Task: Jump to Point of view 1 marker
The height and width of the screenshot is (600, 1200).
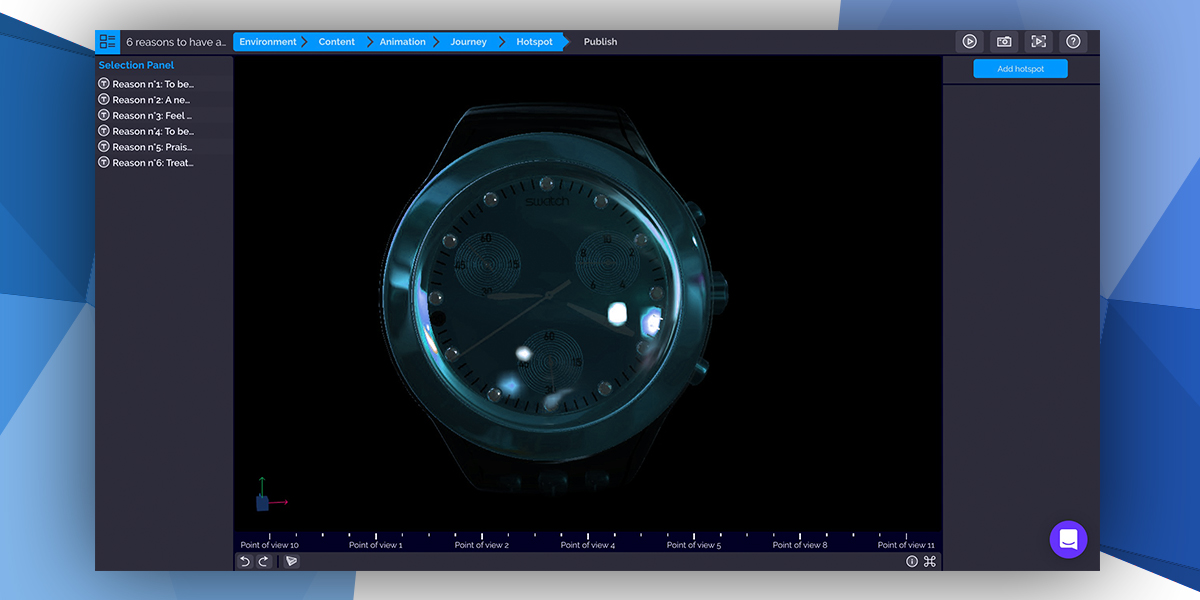Action: click(x=376, y=545)
